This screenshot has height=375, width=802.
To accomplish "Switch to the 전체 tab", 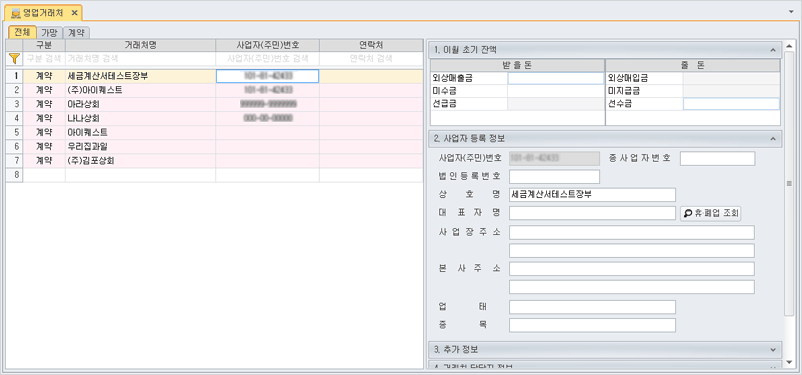I will 22,32.
